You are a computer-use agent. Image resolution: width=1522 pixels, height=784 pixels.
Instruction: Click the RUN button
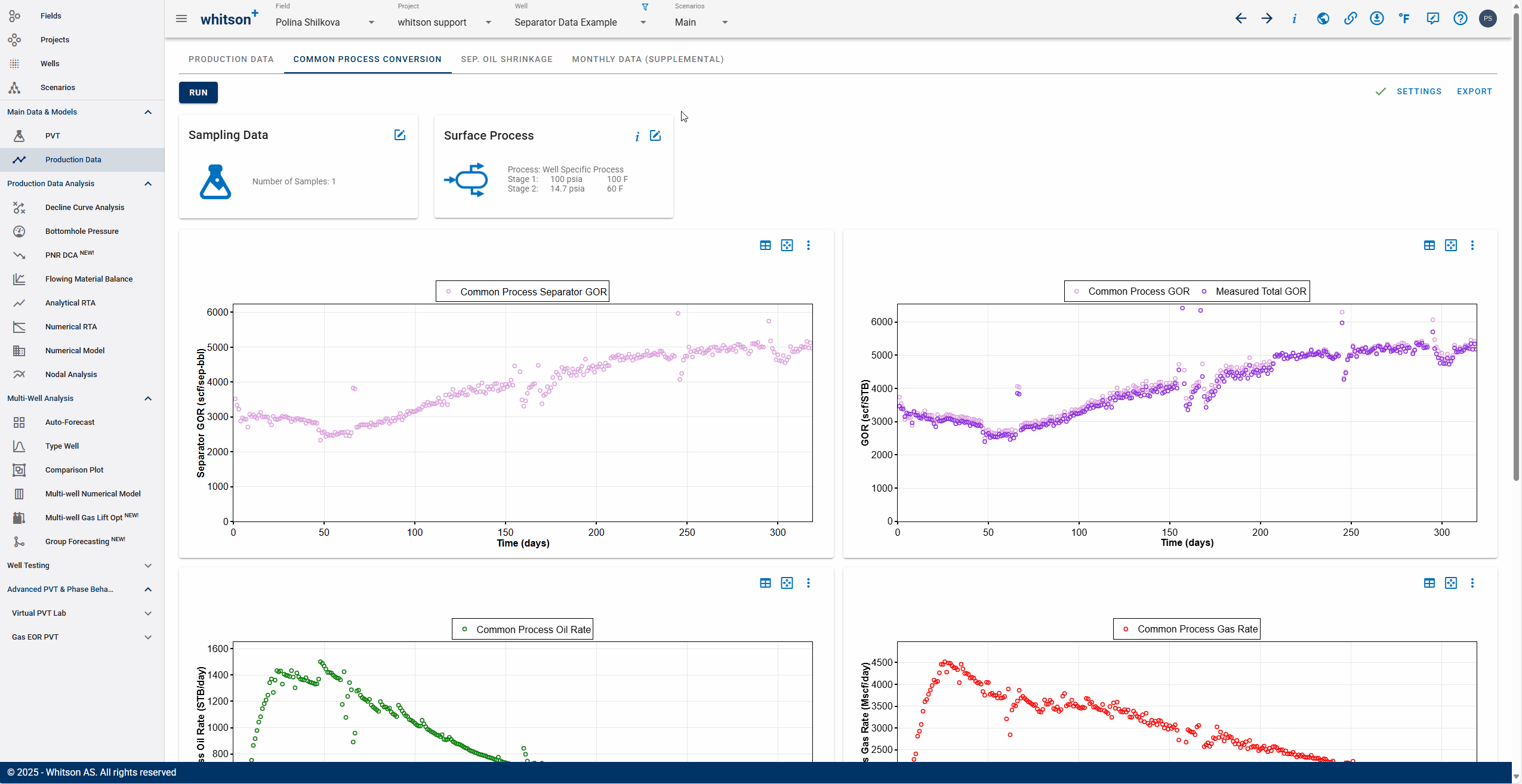pos(198,92)
